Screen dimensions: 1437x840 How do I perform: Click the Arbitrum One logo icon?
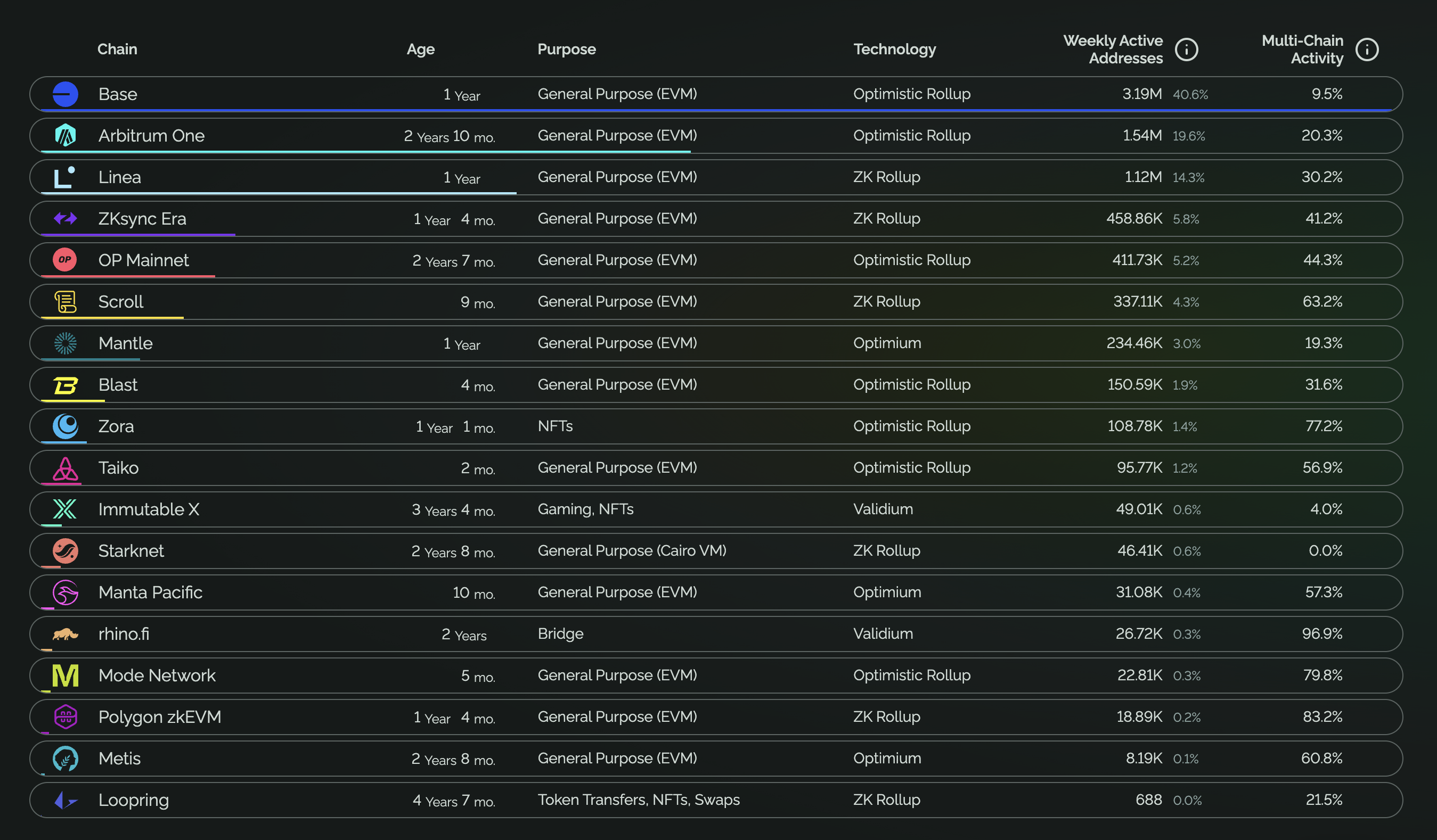click(x=65, y=136)
